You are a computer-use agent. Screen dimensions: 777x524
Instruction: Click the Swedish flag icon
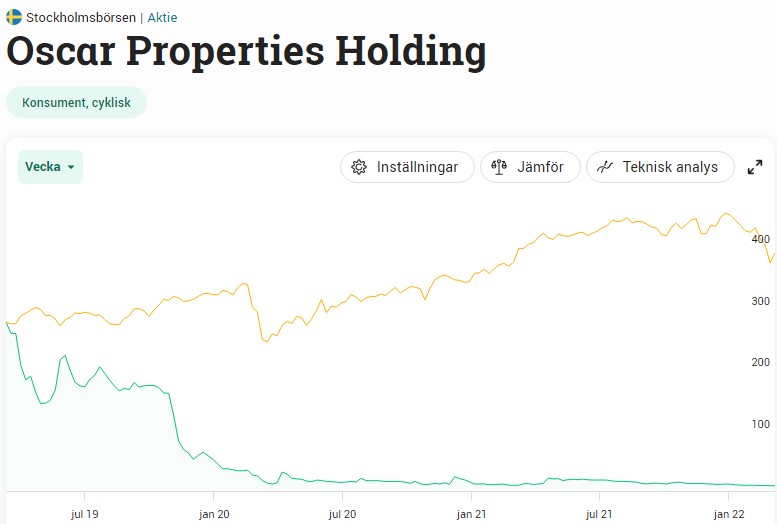[14, 17]
